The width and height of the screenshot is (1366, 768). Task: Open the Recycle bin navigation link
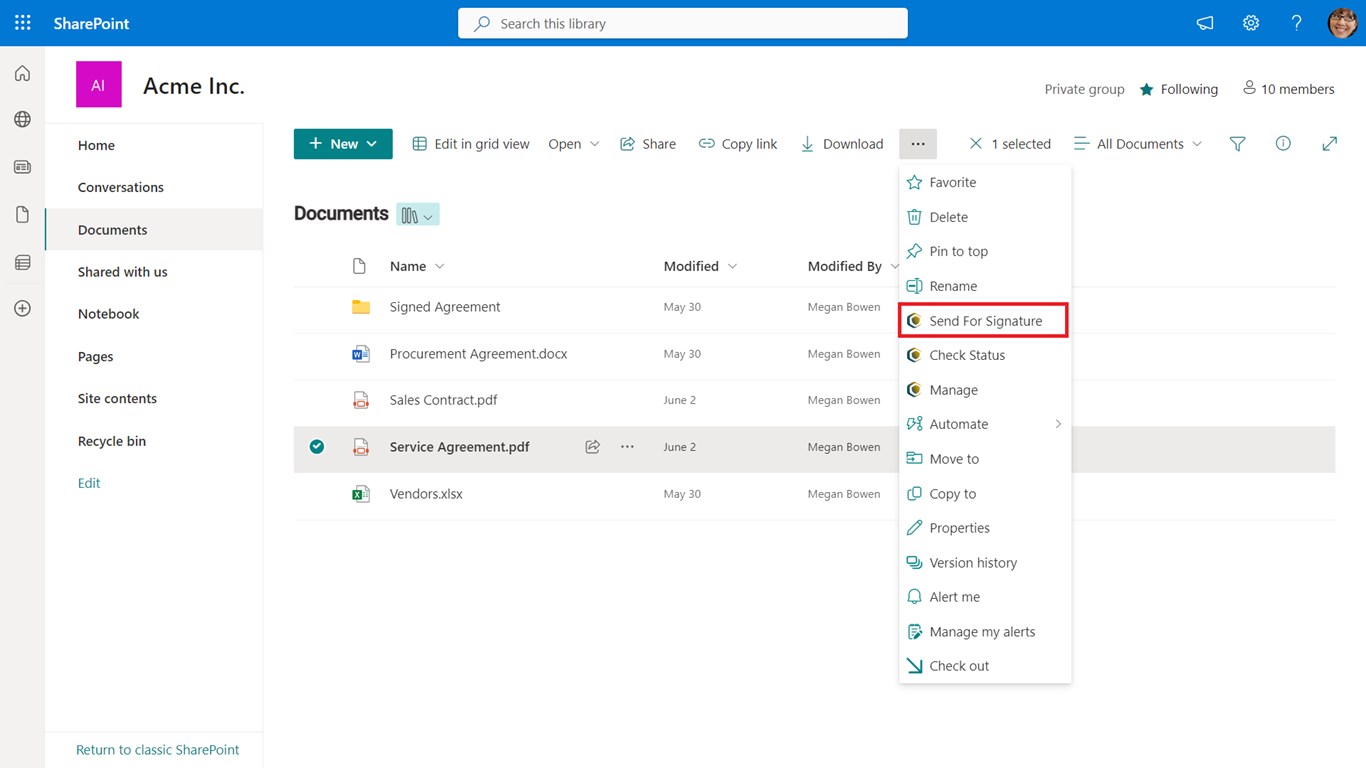point(112,441)
